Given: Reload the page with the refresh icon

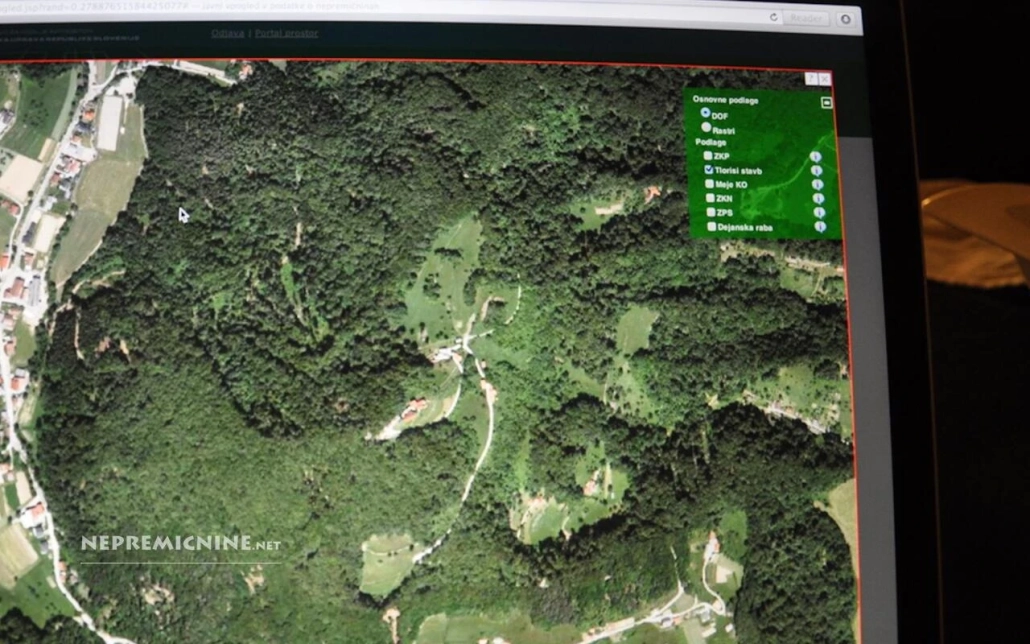Looking at the screenshot, I should point(774,17).
